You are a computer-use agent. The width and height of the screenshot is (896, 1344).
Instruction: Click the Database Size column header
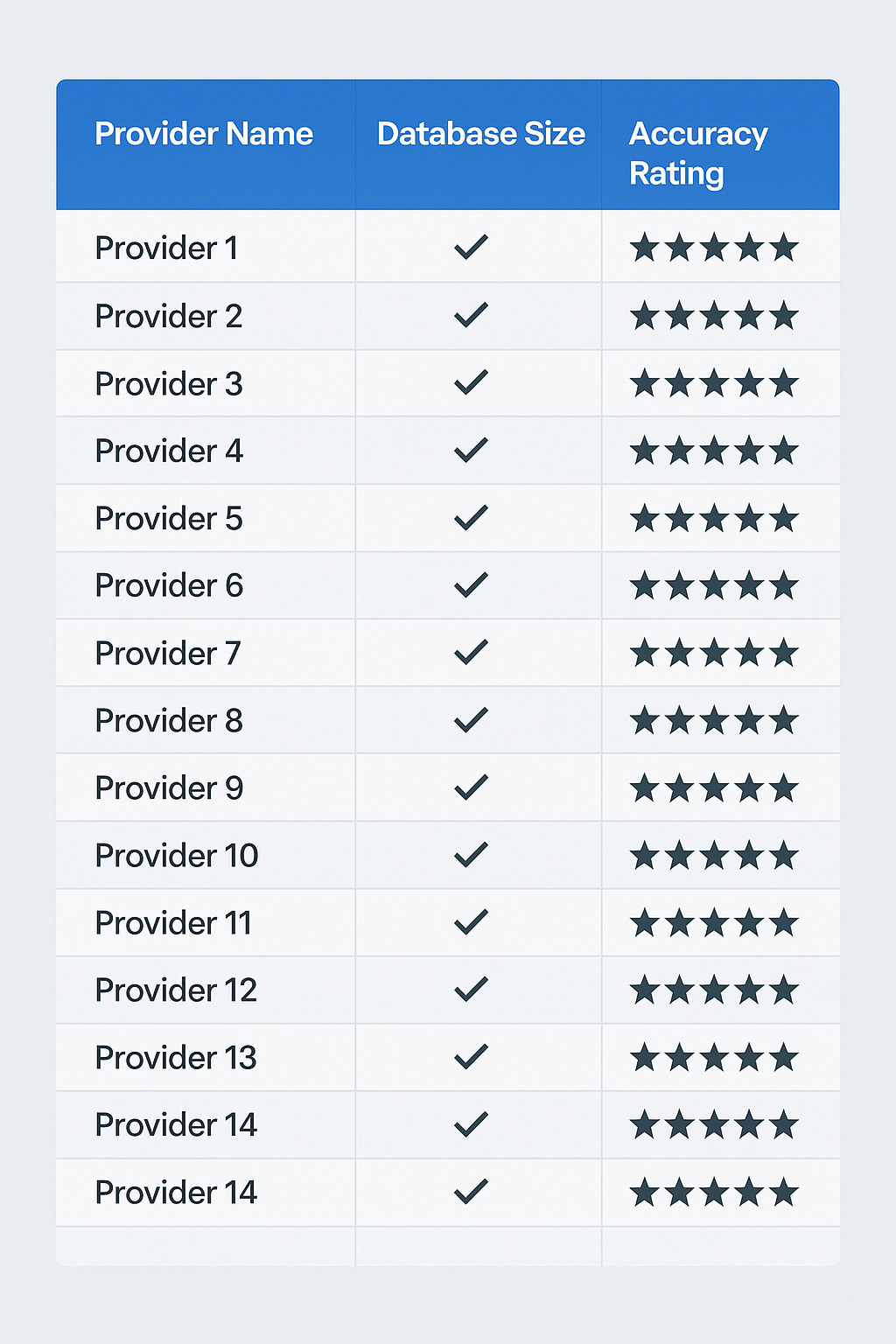pyautogui.click(x=480, y=134)
